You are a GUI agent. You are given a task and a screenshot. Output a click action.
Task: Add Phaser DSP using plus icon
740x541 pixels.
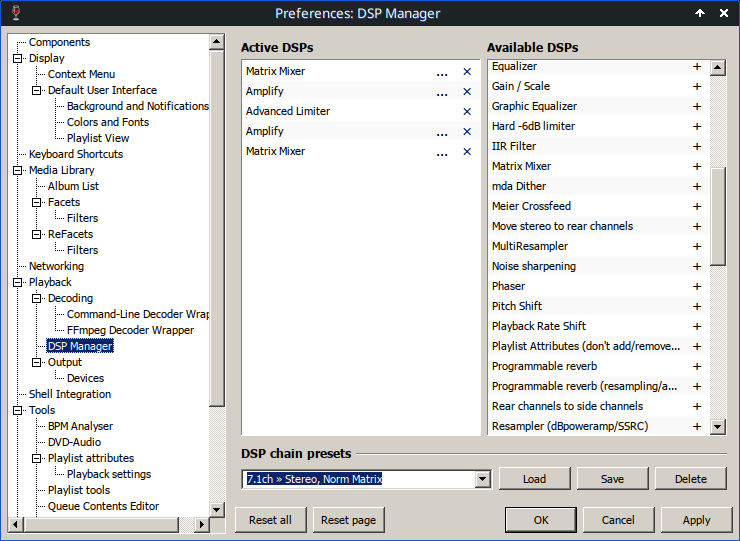697,287
